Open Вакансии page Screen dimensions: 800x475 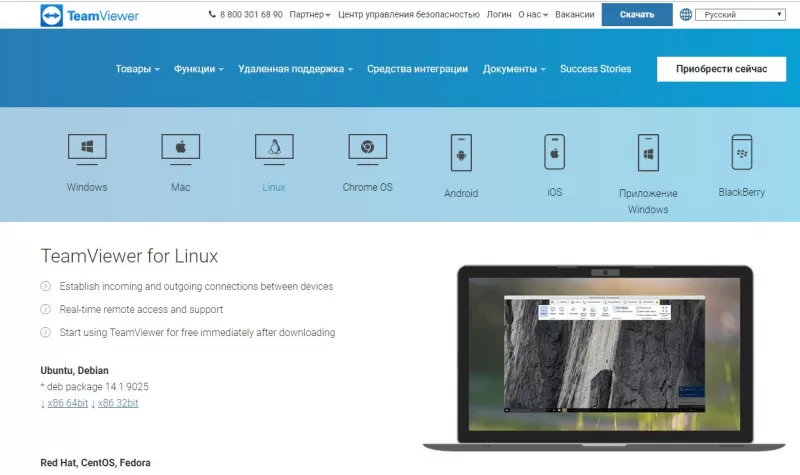pyautogui.click(x=574, y=14)
